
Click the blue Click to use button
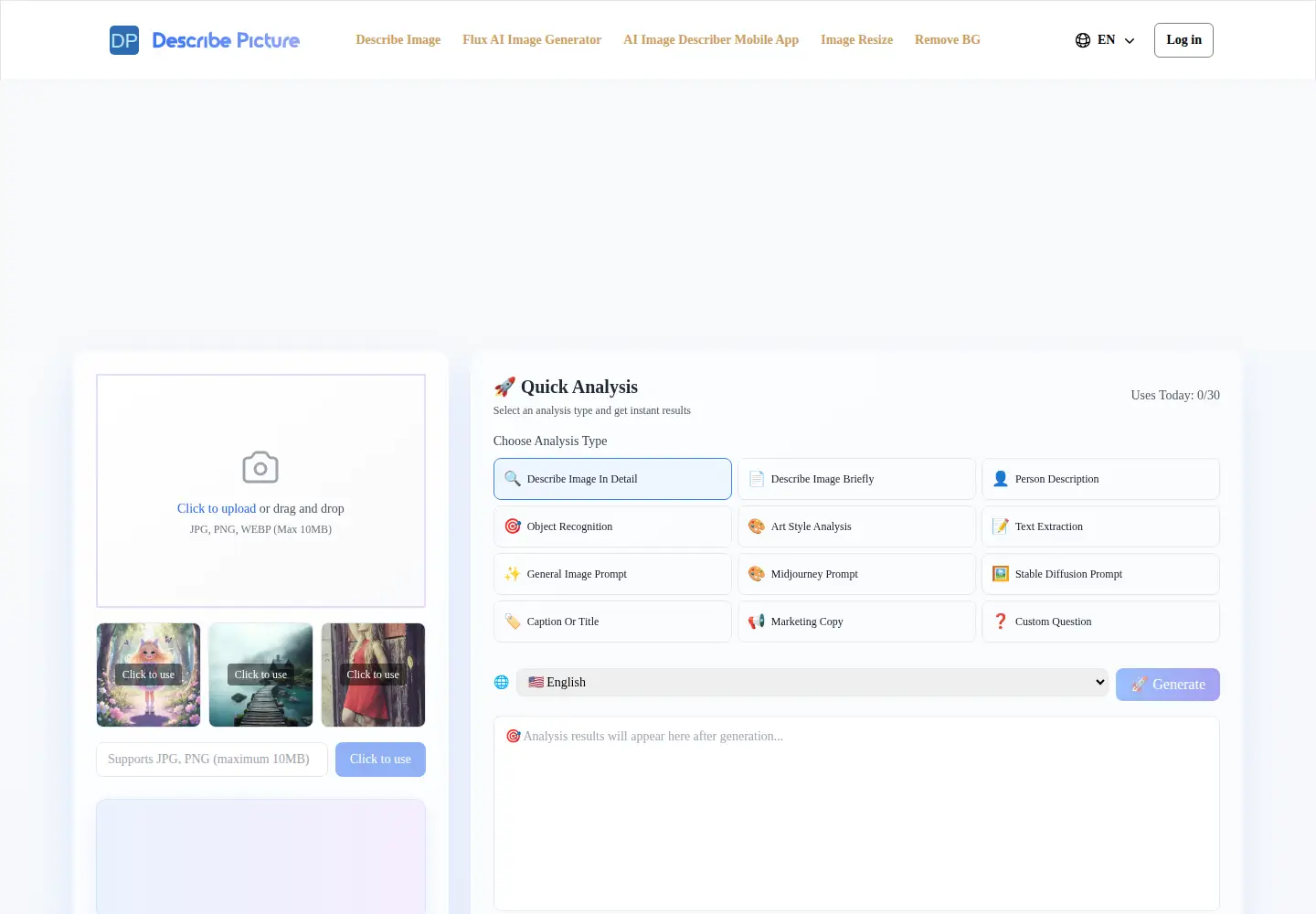(x=380, y=760)
